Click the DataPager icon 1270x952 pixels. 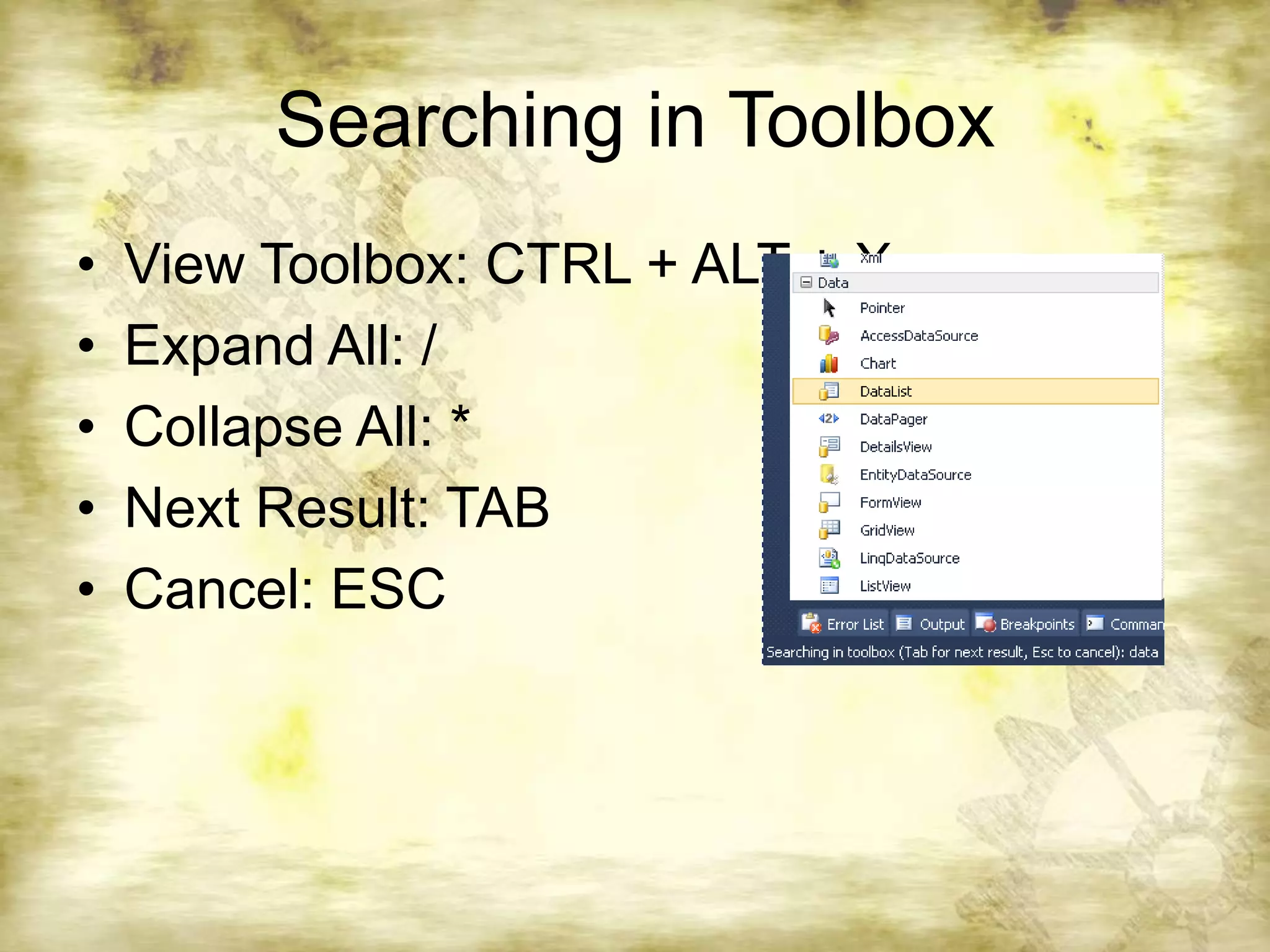(x=829, y=419)
